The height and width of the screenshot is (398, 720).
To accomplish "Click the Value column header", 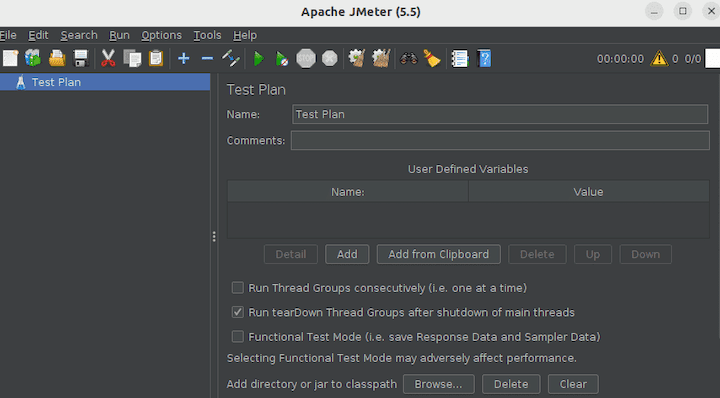I will (x=588, y=192).
